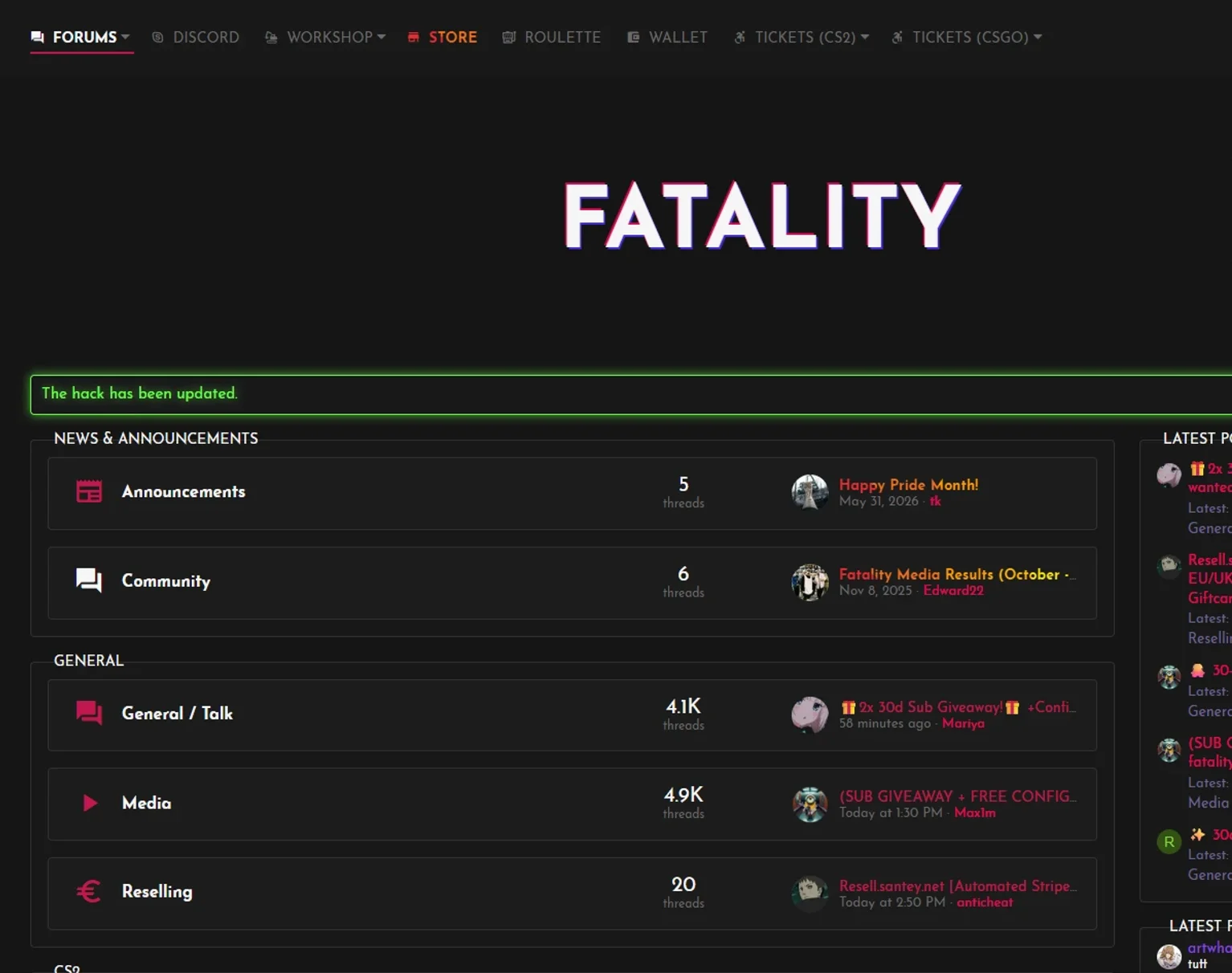Open tk's avatar in Announcements row
Image resolution: width=1232 pixels, height=973 pixels.
click(x=810, y=493)
